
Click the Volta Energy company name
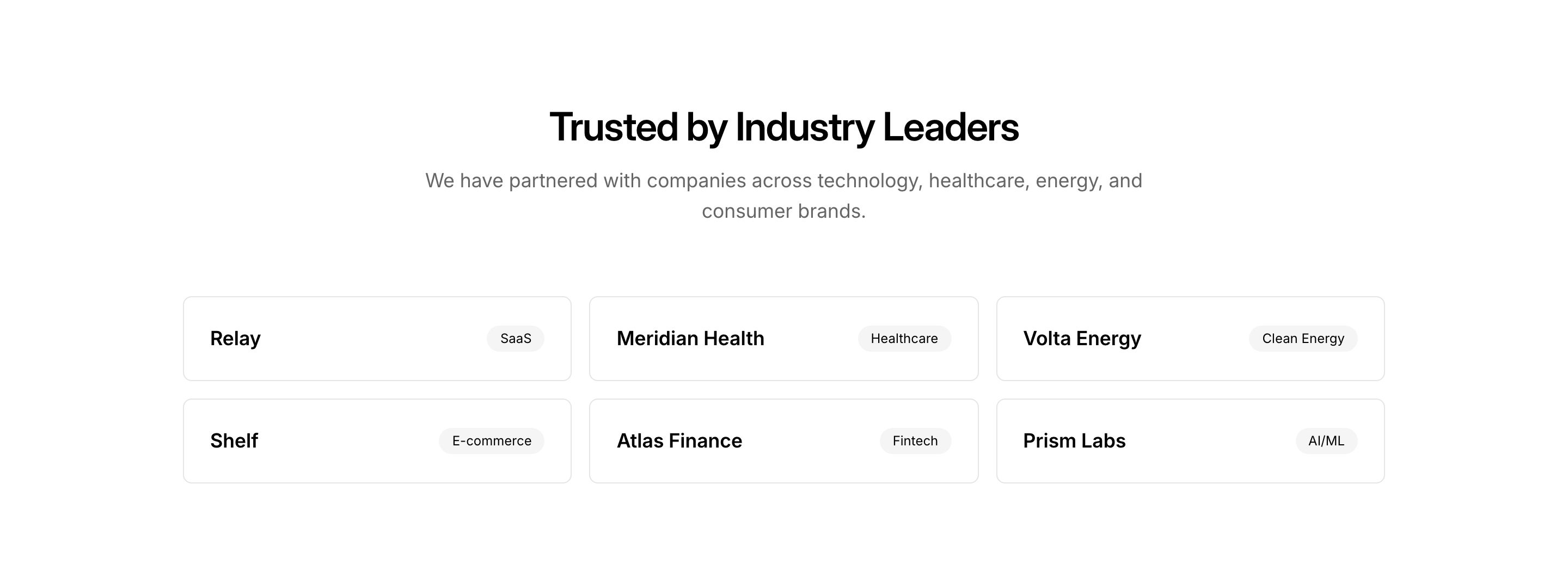(x=1082, y=339)
